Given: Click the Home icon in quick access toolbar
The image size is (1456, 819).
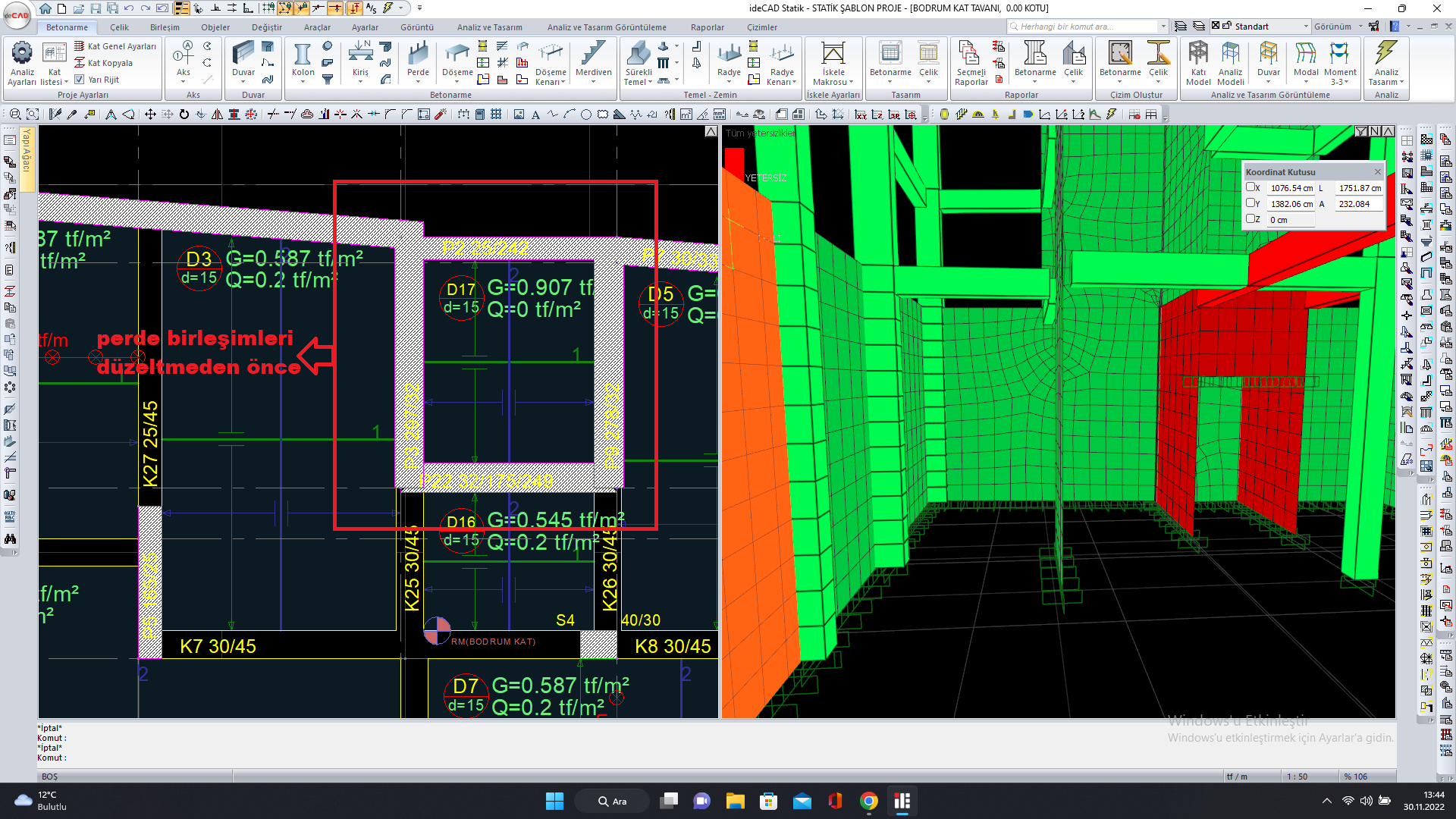Looking at the screenshot, I should [x=45, y=8].
